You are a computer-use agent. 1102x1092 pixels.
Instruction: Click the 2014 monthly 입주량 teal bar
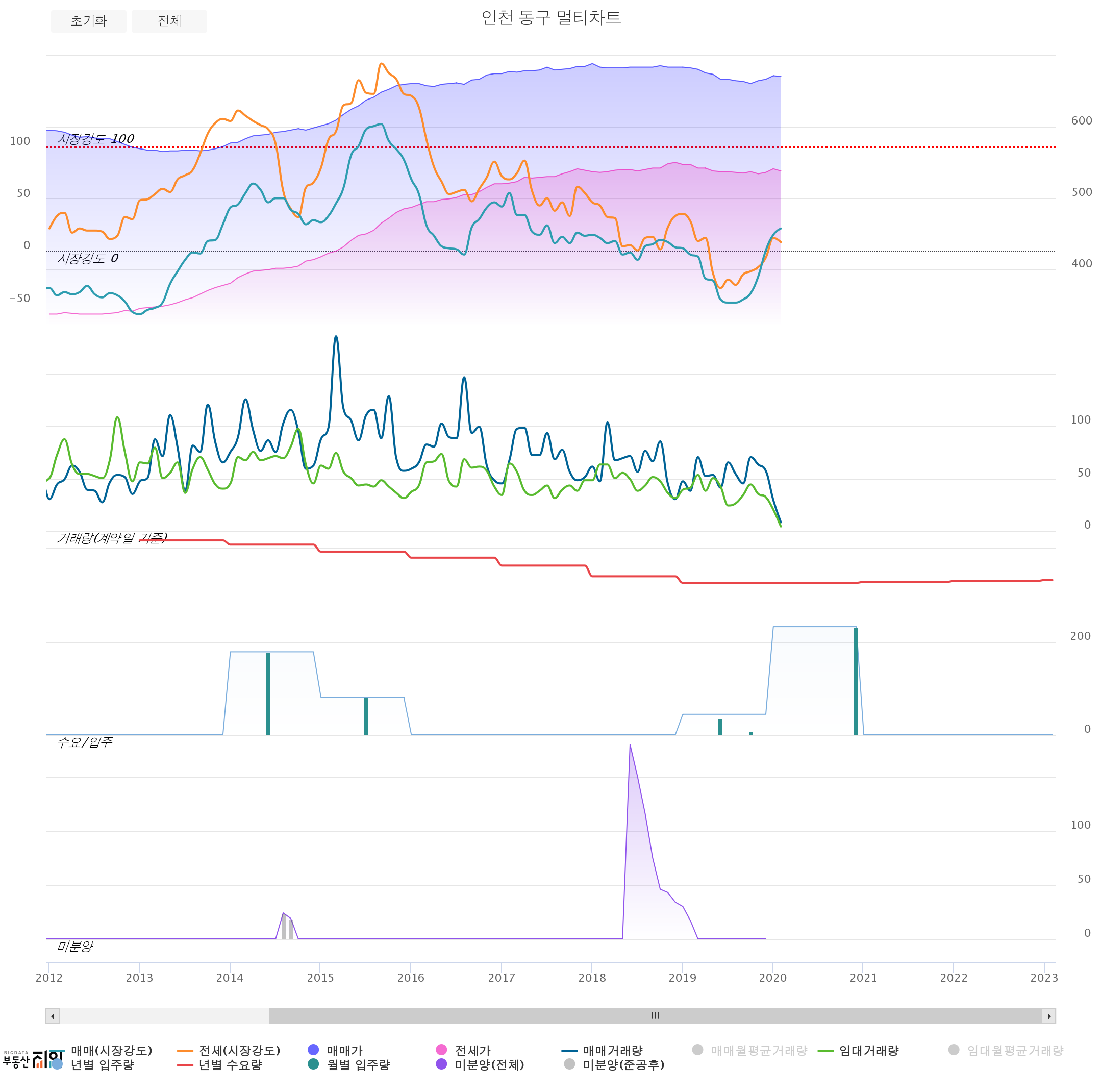pyautogui.click(x=268, y=694)
